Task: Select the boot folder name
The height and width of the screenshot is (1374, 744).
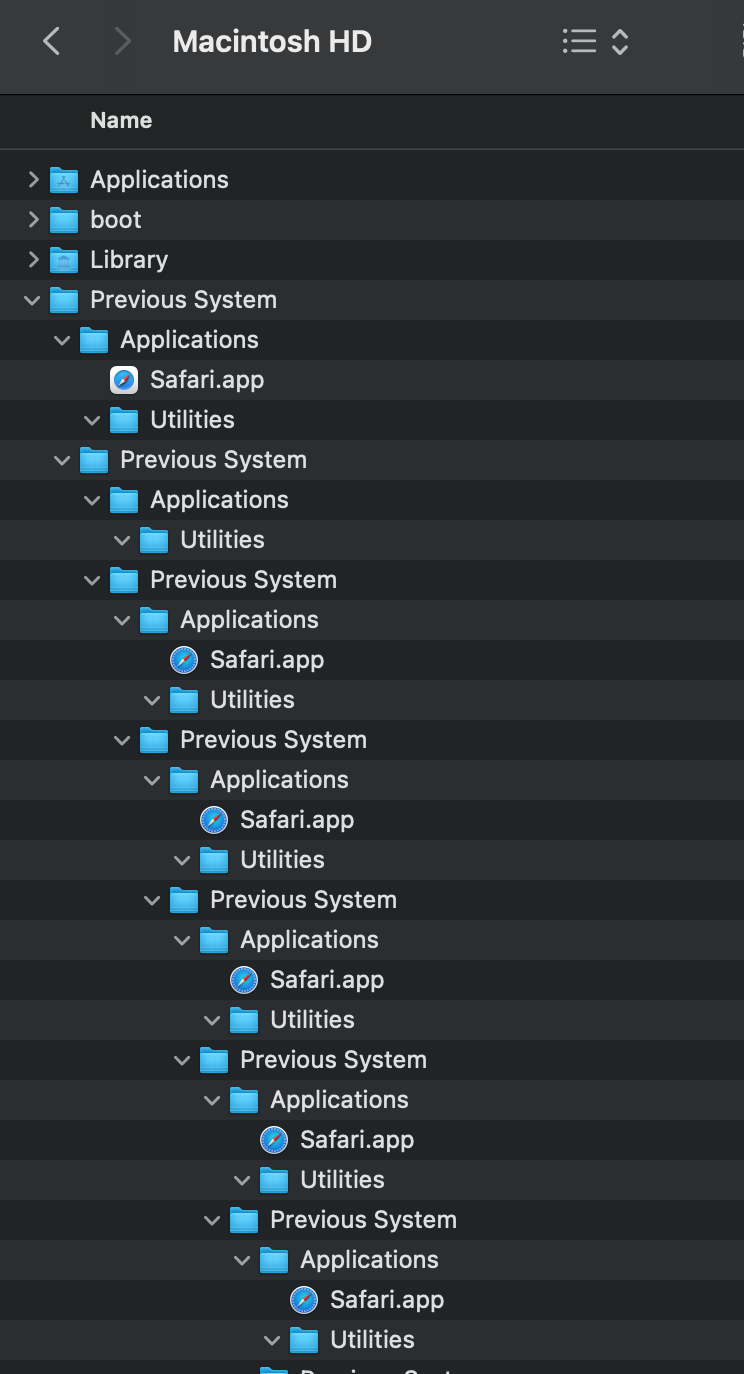Action: 116,220
